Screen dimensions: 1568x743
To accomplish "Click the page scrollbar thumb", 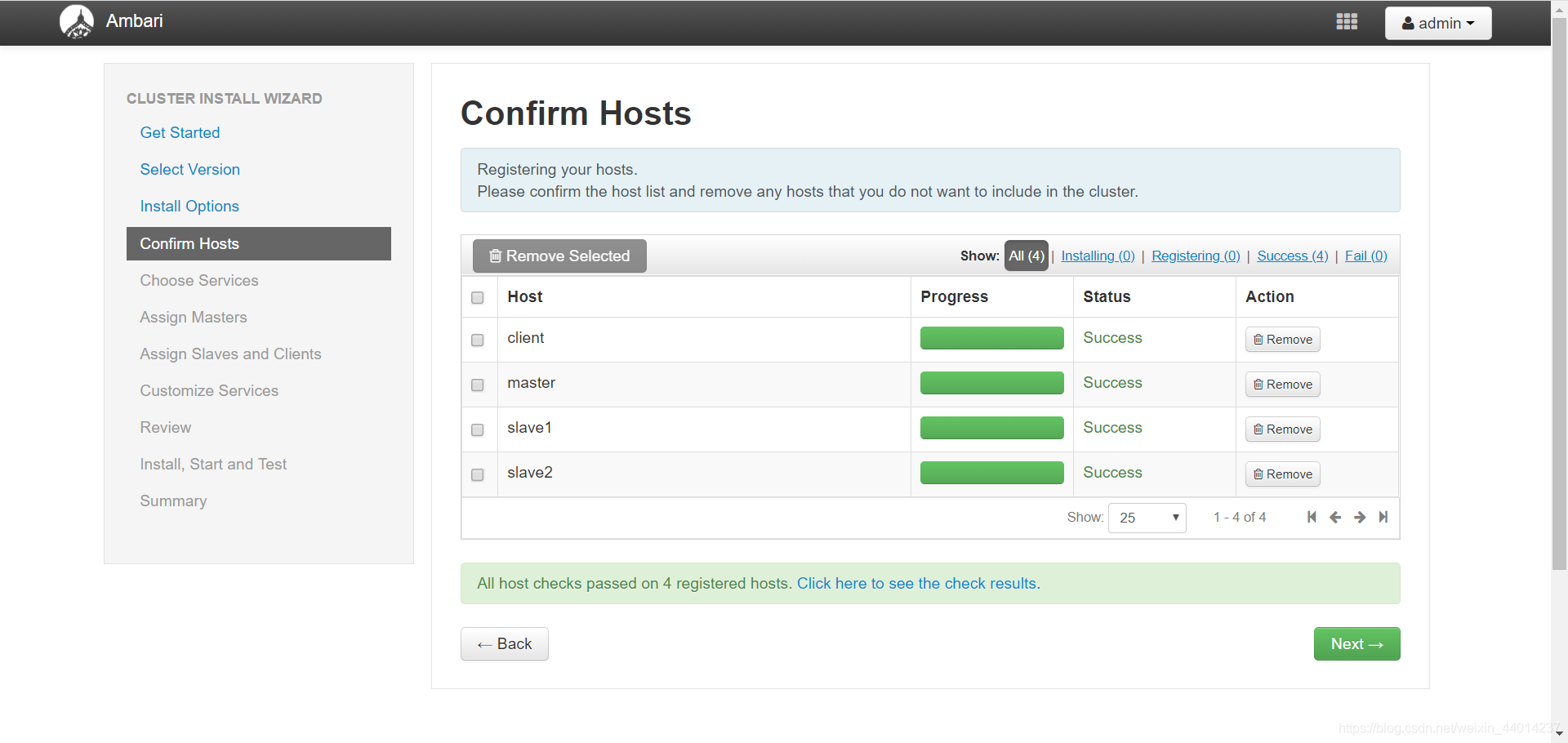I will (x=1559, y=294).
